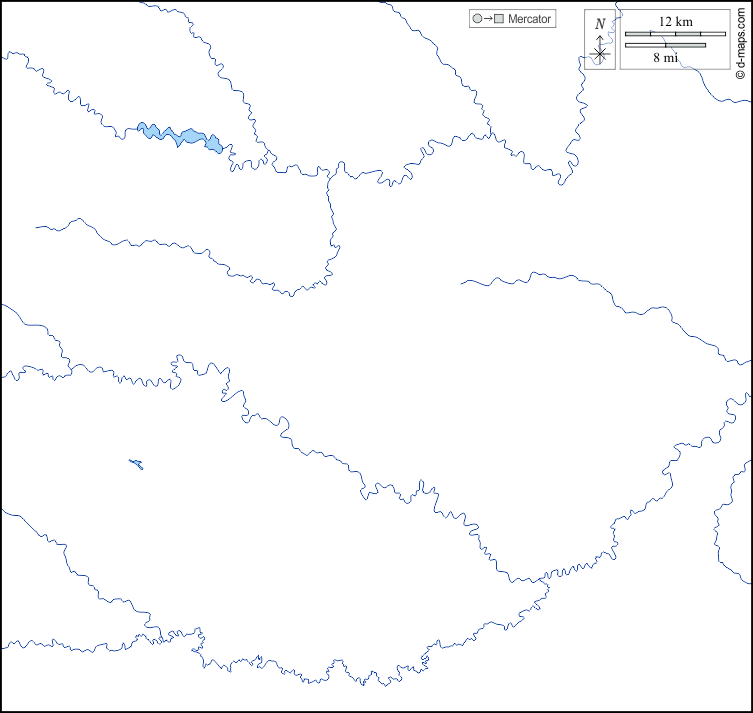Click the lower 8 mi scale bar
753x713 pixels.
(x=665, y=44)
